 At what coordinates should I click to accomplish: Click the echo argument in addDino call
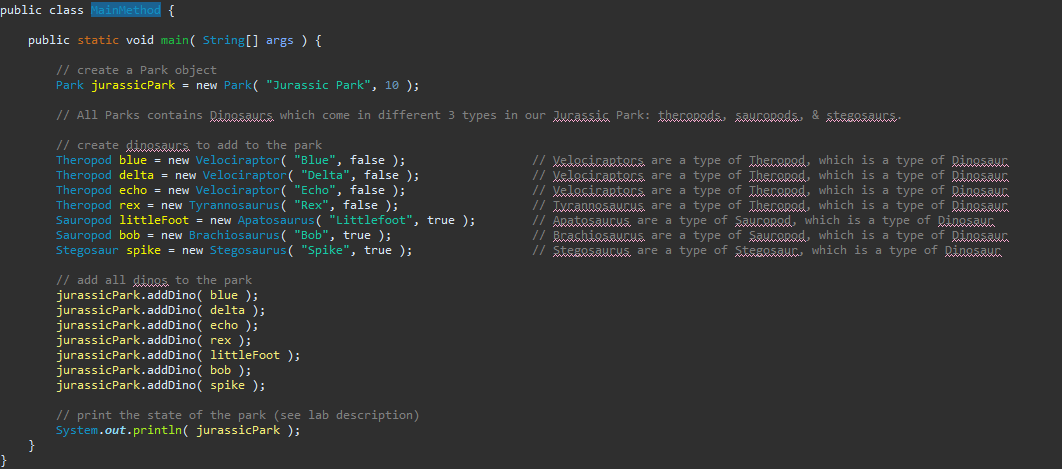[x=224, y=325]
